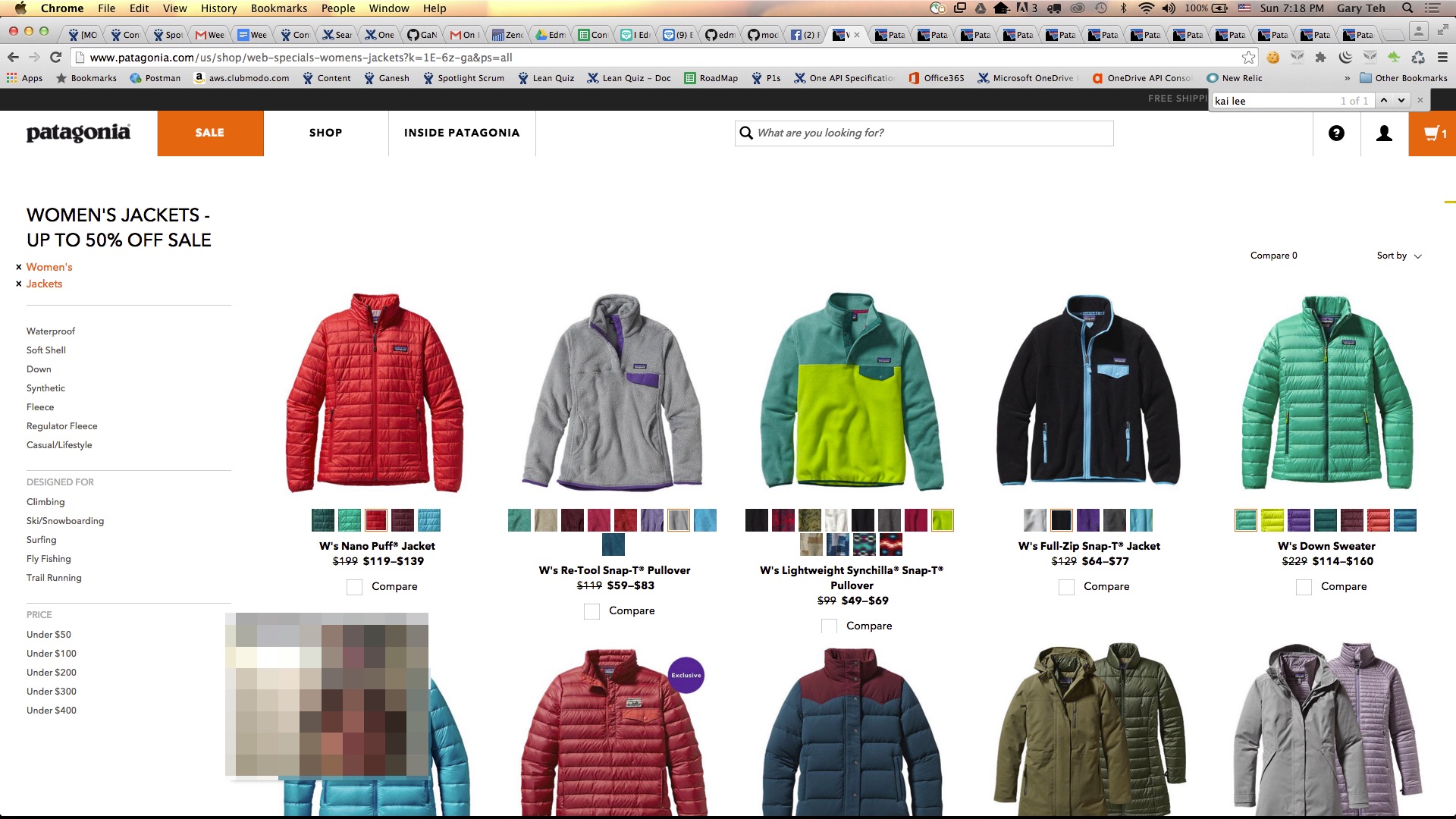Click the Compare 0 link
The image size is (1456, 819).
[1274, 256]
